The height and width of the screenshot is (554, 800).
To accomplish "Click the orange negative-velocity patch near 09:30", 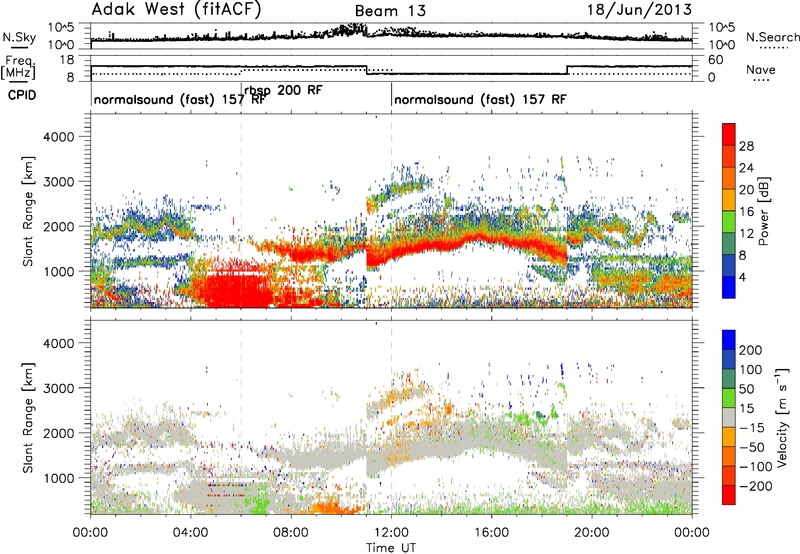I will pos(334,508).
